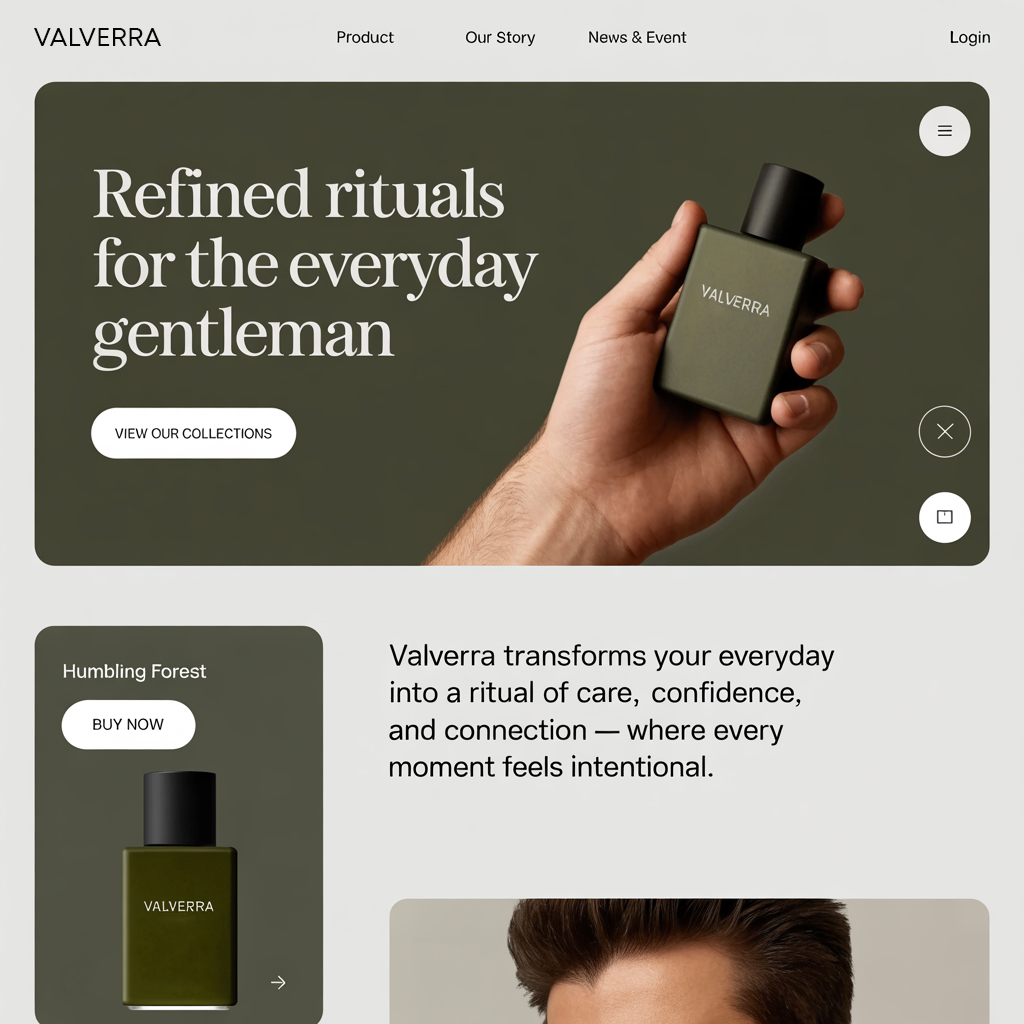Click the green Valverra bottle product image
The width and height of the screenshot is (1024, 1024).
click(x=180, y=890)
